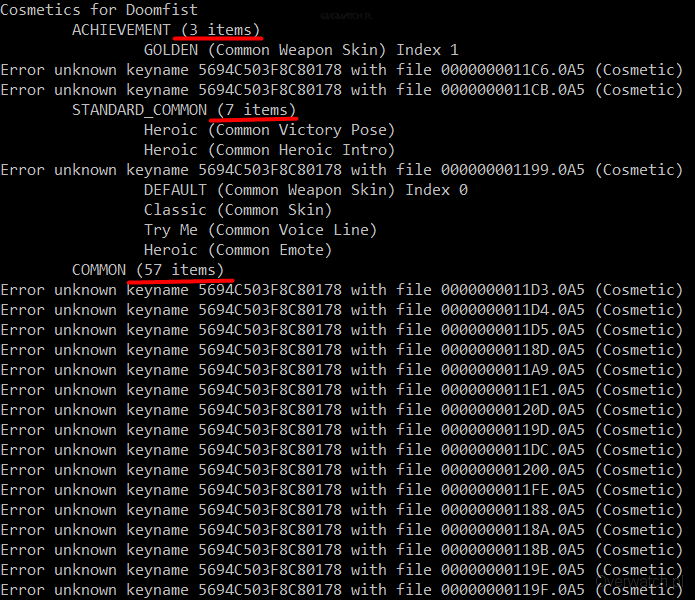Click the Try Me Common Voice Line entry
The height and width of the screenshot is (600, 695).
(x=259, y=230)
